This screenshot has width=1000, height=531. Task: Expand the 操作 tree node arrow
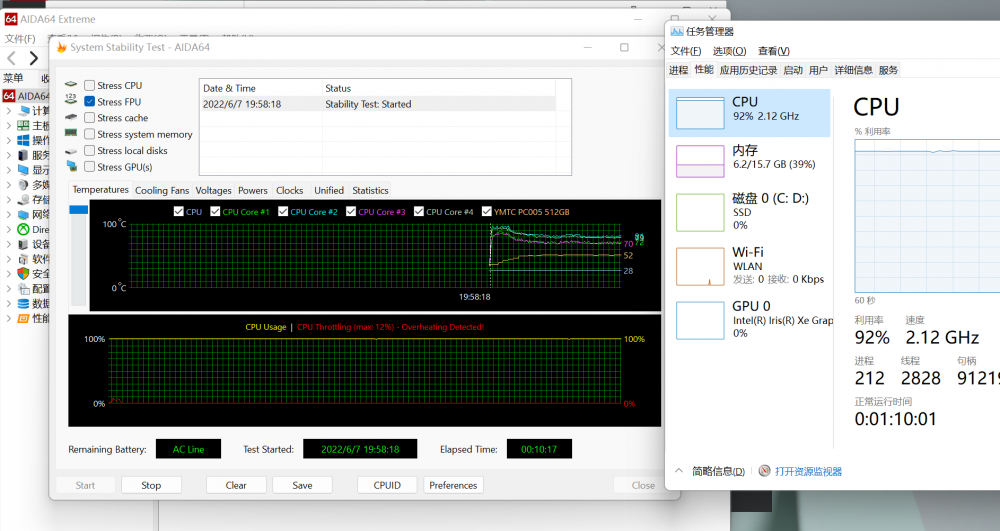pyautogui.click(x=9, y=140)
